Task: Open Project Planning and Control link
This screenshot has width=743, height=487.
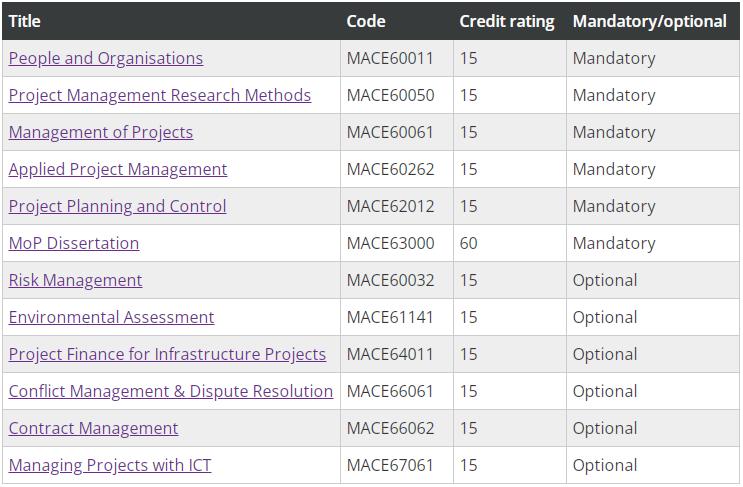Action: pos(117,206)
